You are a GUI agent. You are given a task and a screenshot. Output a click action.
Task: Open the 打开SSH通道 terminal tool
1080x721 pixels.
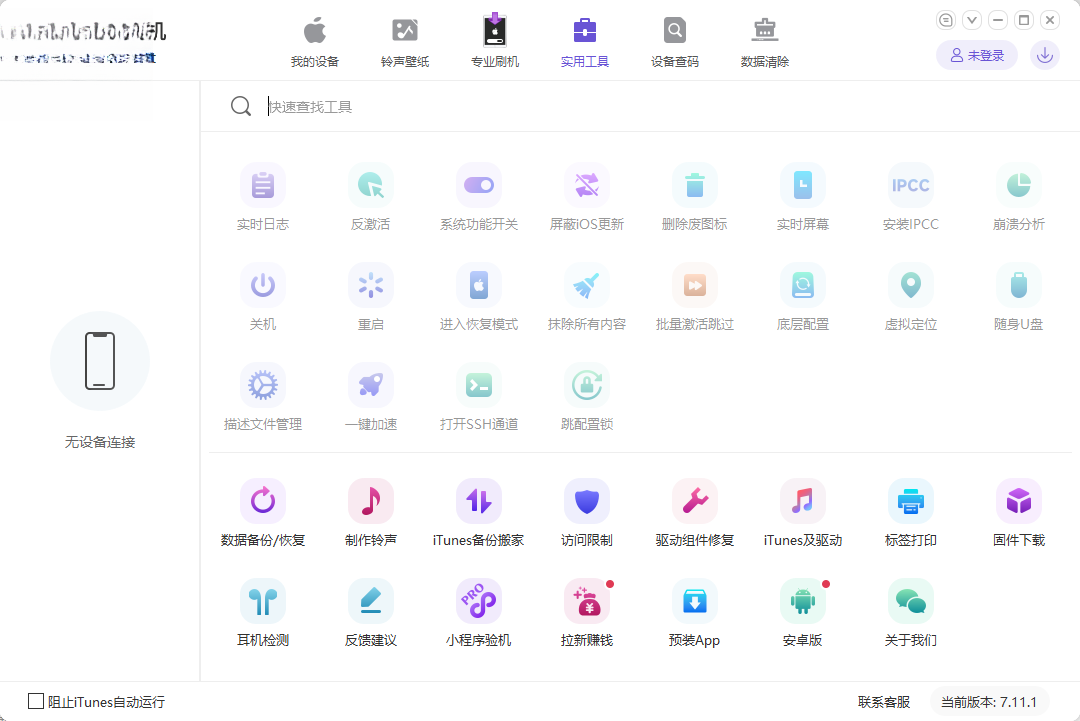479,385
